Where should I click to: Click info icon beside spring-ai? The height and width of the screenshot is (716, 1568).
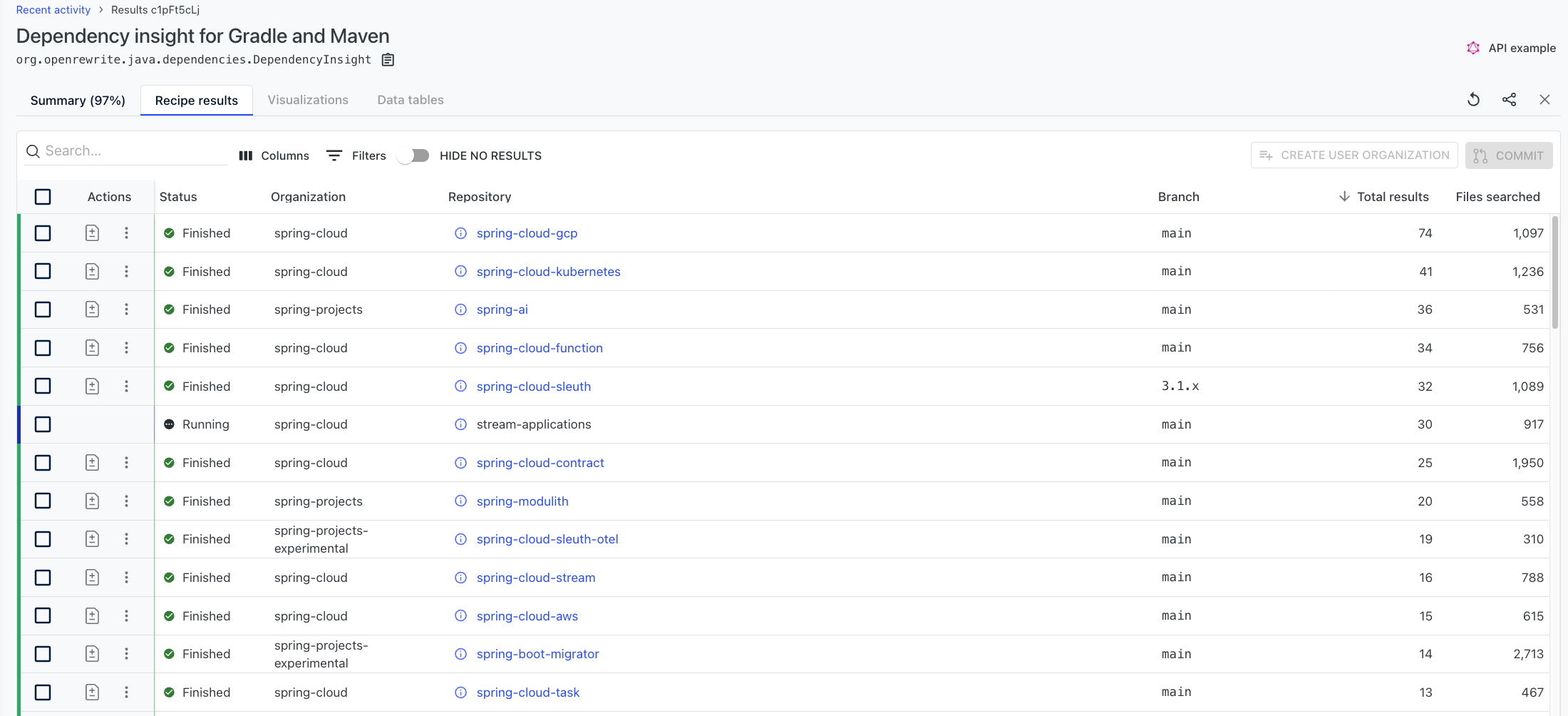[x=461, y=310]
